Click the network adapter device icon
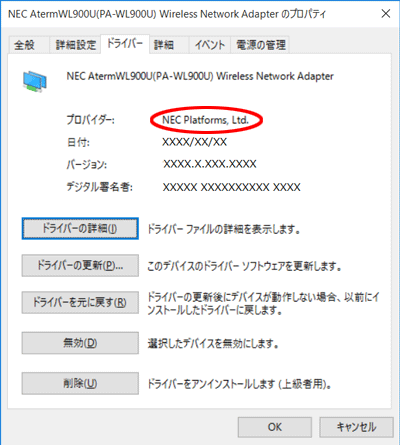400x445 pixels. click(x=35, y=81)
